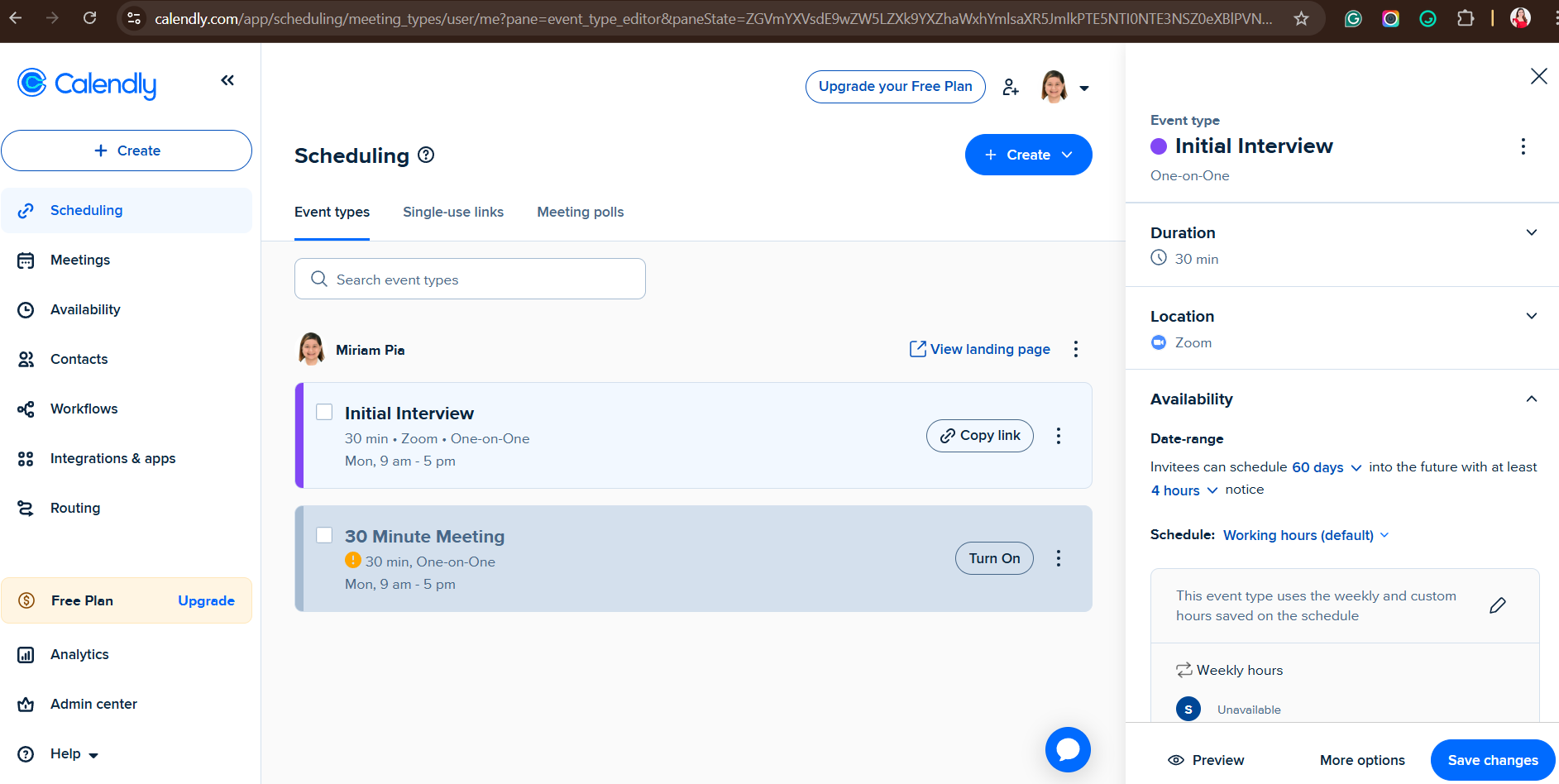Preview the event type
Viewport: 1559px width, 784px height.
tap(1206, 760)
